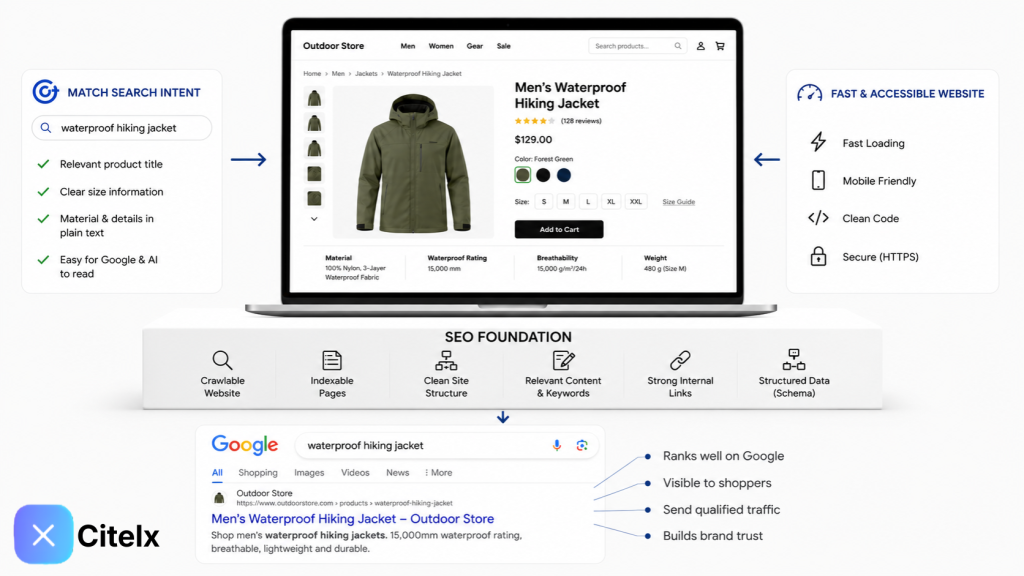Click the Structured Data (Schema) icon
Image resolution: width=1024 pixels, height=576 pixels.
pyautogui.click(x=793, y=360)
